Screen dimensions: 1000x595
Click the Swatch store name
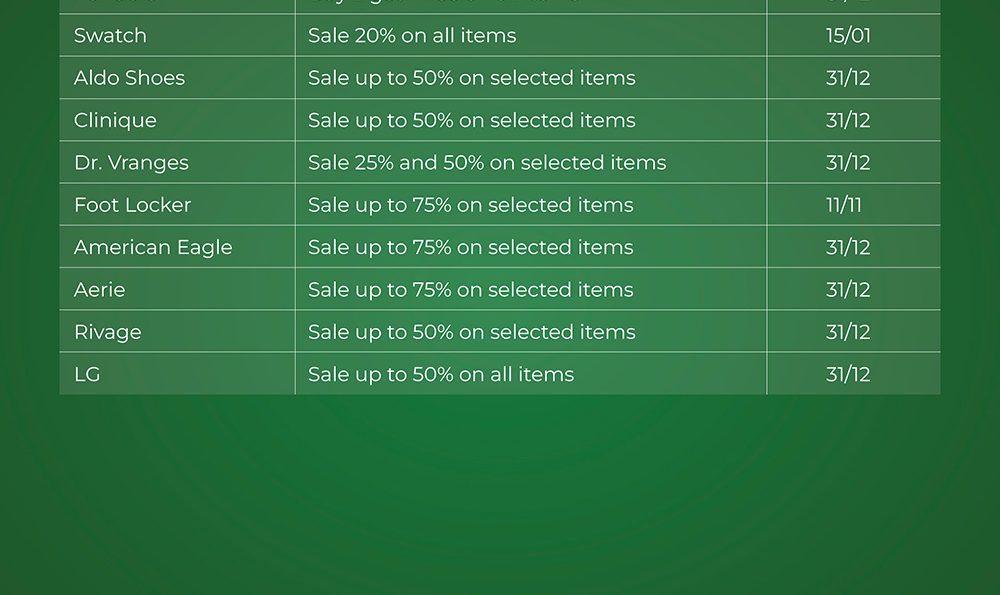(110, 36)
